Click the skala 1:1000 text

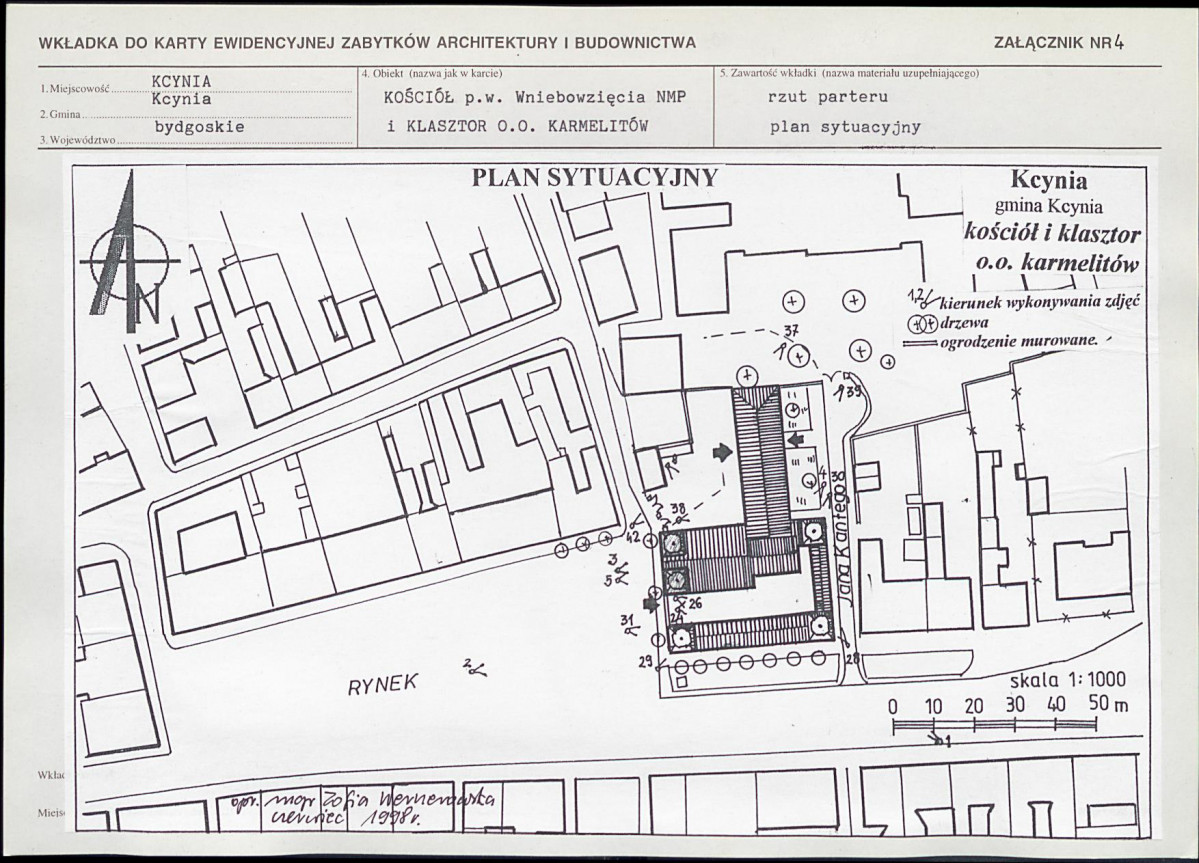[1067, 680]
